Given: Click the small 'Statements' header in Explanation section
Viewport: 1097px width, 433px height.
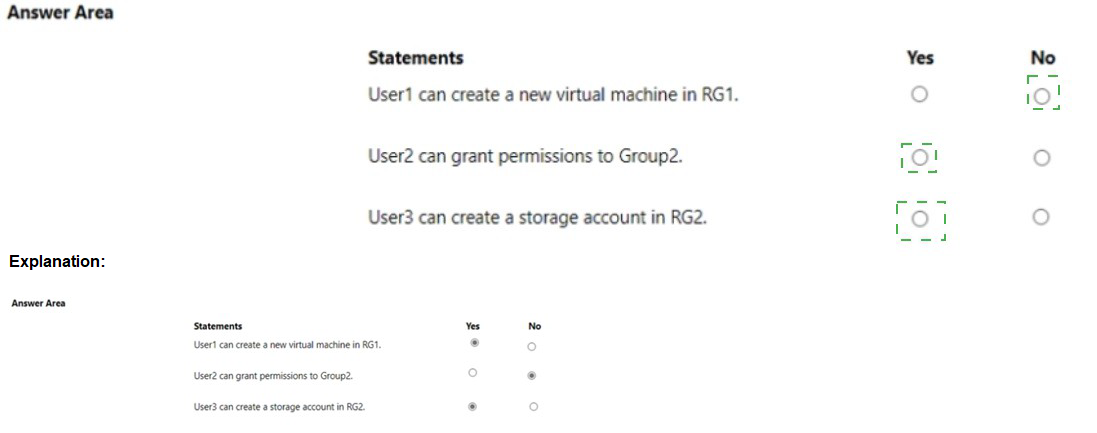Looking at the screenshot, I should pyautogui.click(x=217, y=326).
